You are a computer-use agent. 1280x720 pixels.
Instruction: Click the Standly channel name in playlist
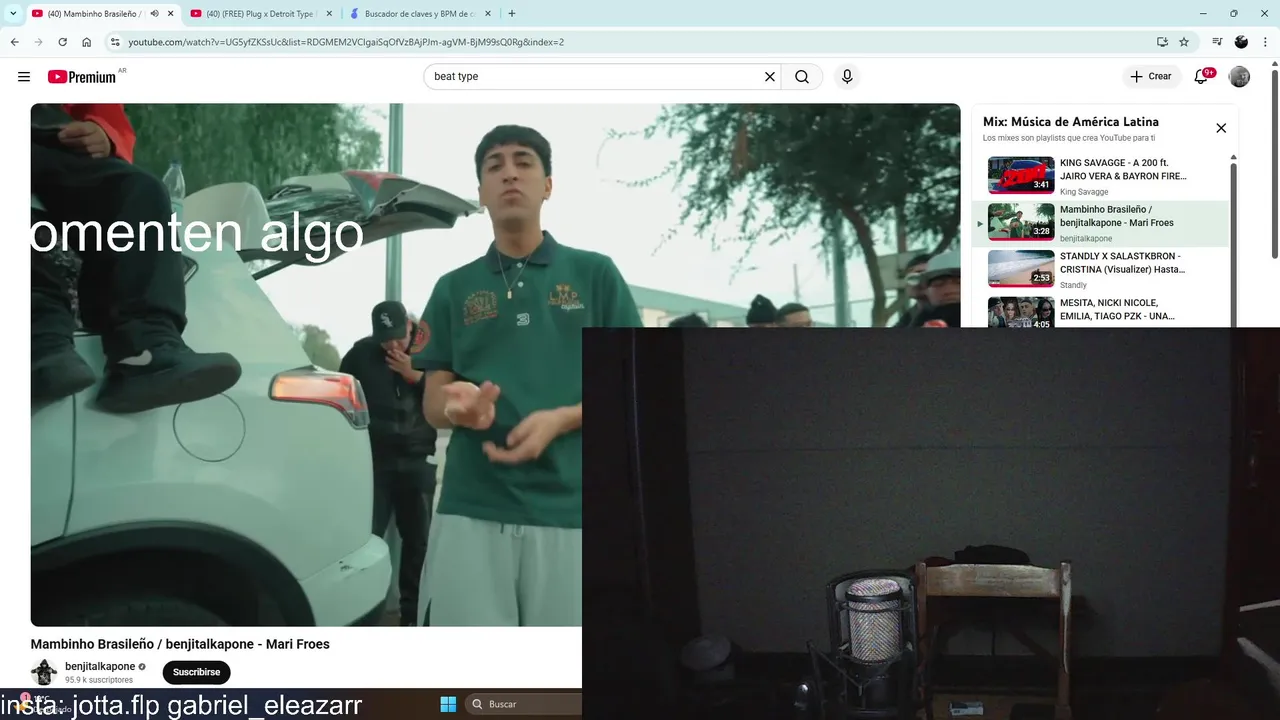[1073, 285]
